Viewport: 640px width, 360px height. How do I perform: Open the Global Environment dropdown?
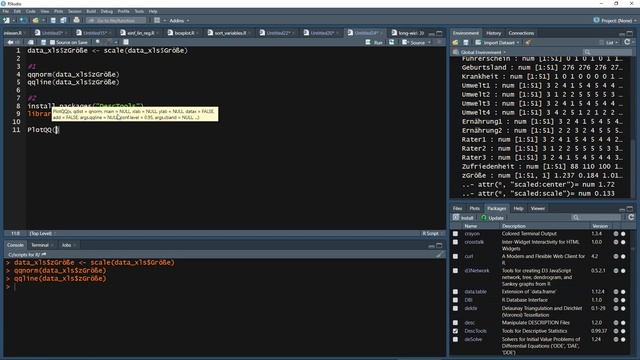(x=480, y=52)
